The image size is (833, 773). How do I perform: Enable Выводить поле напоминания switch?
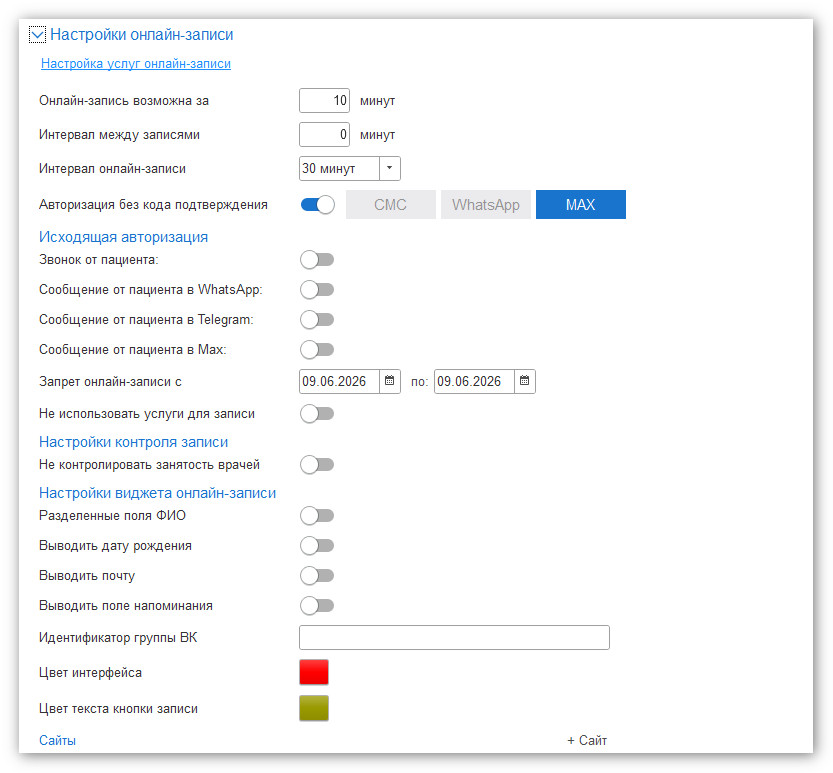pyautogui.click(x=317, y=606)
